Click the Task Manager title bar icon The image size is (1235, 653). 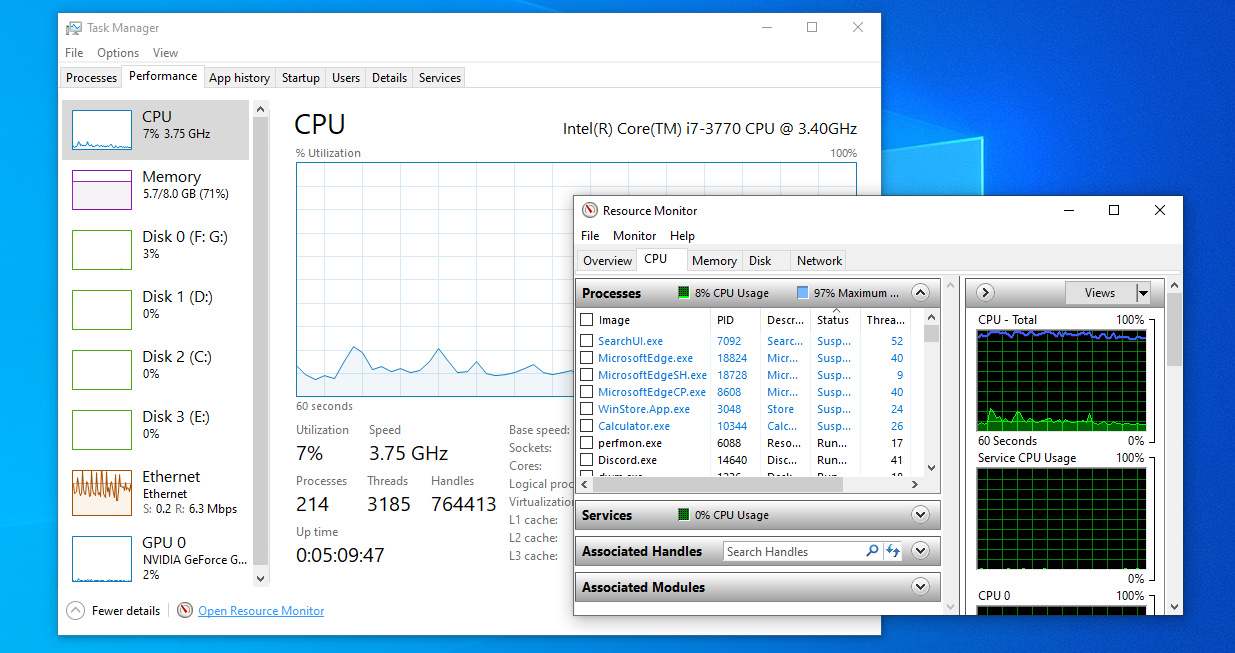pyautogui.click(x=74, y=28)
